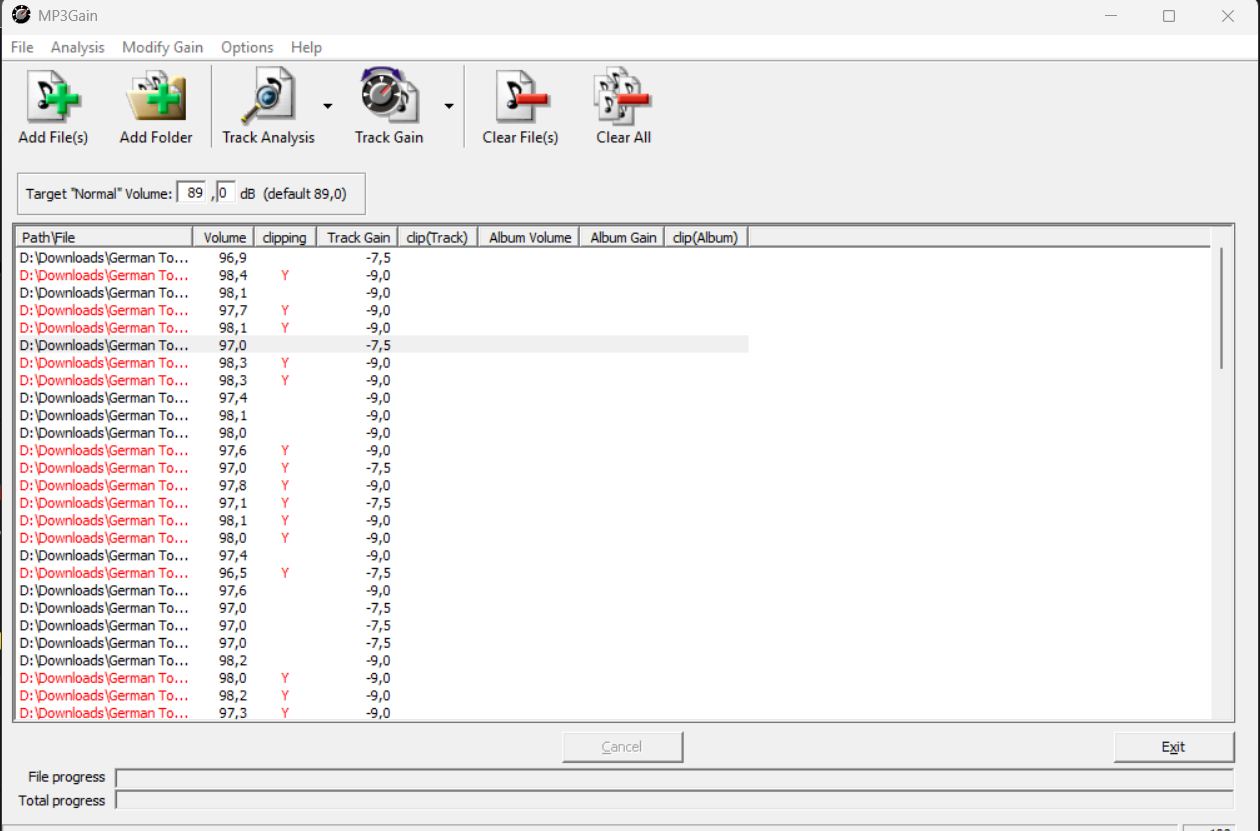Image resolution: width=1260 pixels, height=831 pixels.
Task: Select the file row with volume 97,7
Action: click(382, 310)
